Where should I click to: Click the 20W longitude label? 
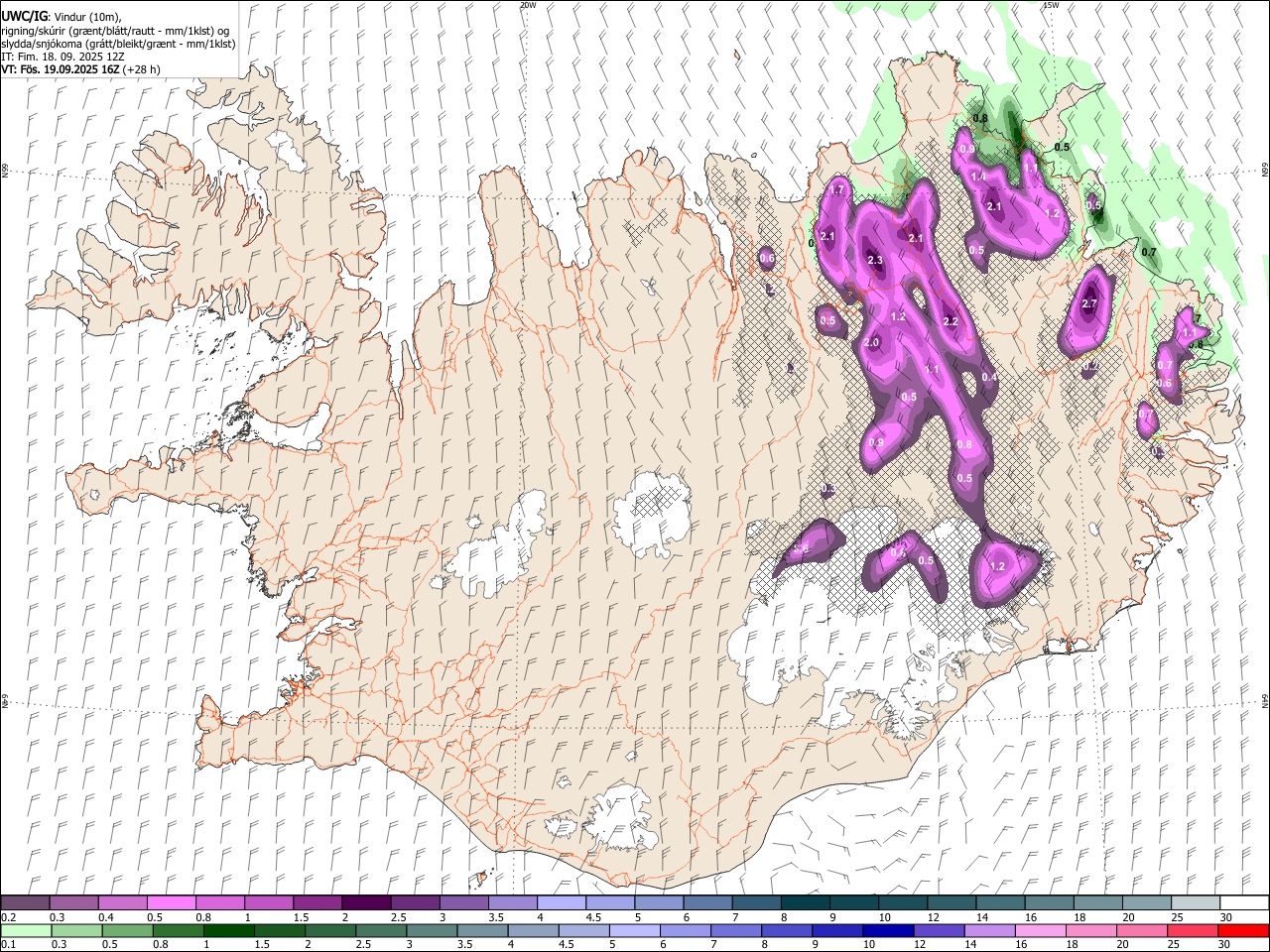coord(528,5)
